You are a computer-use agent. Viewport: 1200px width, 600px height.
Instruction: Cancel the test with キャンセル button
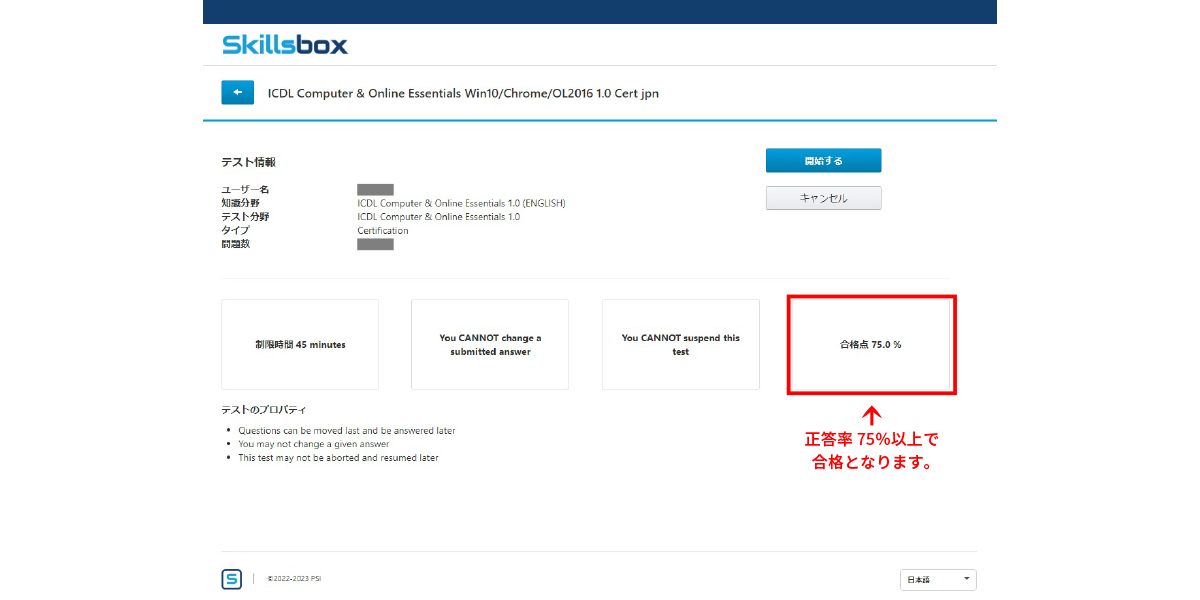tap(823, 198)
